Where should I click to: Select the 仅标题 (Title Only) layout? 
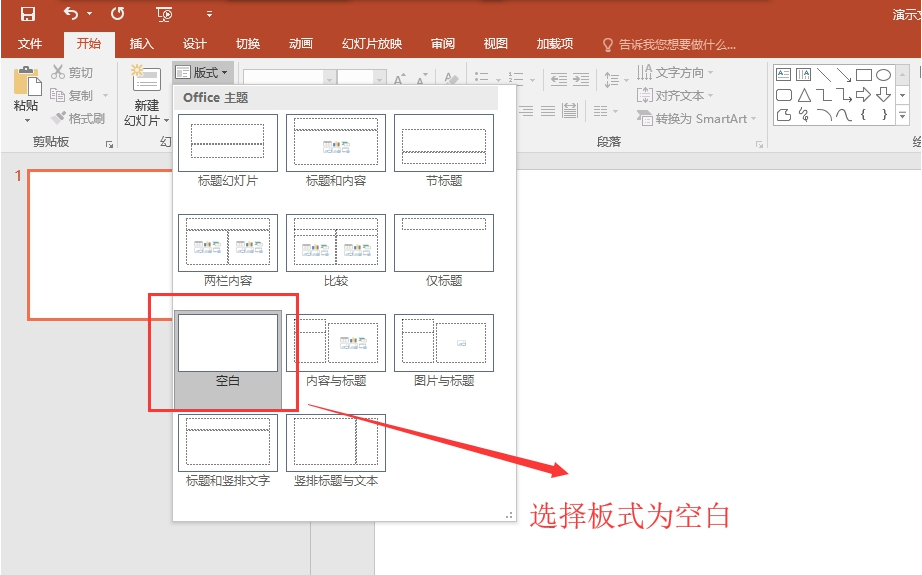click(444, 243)
